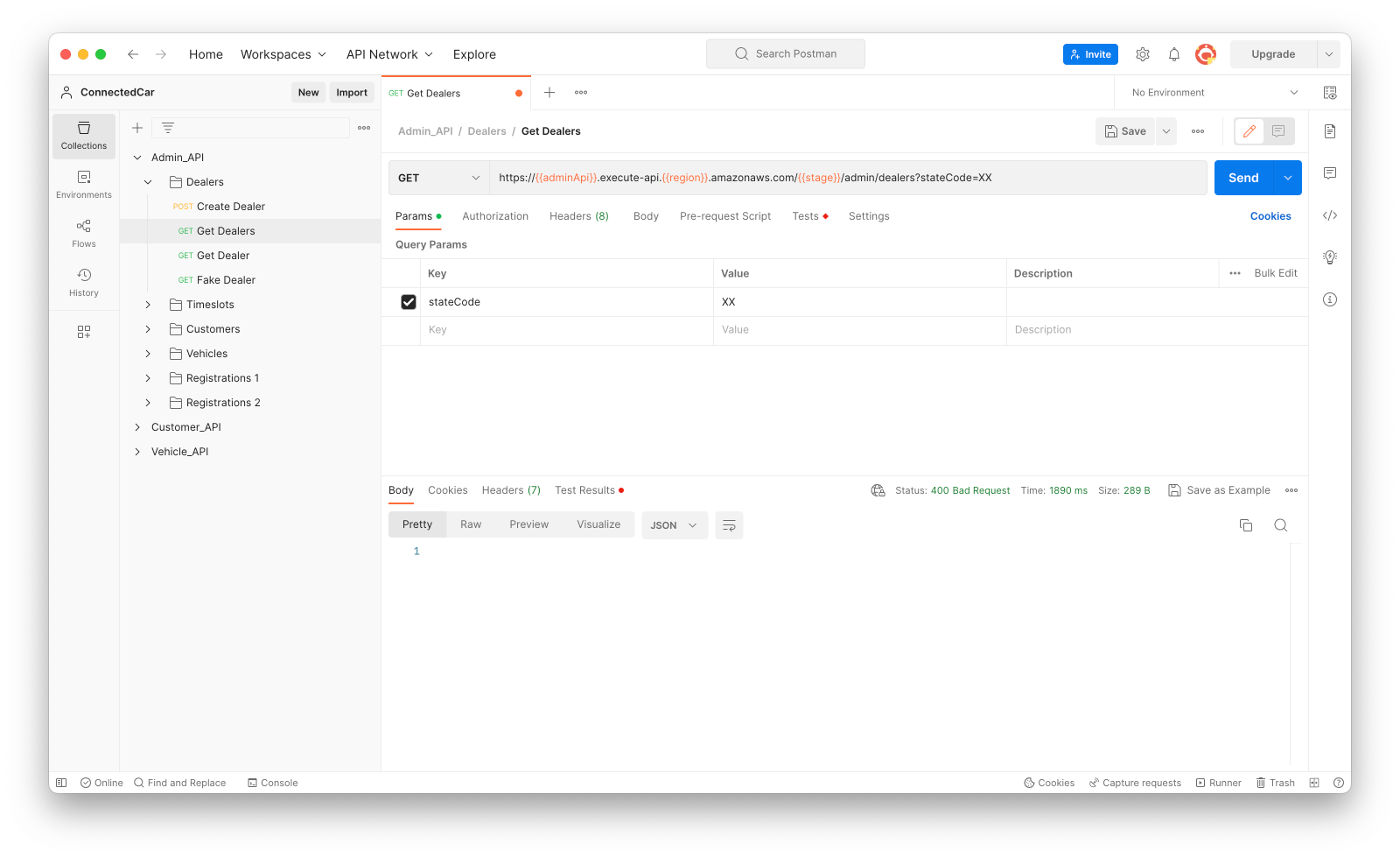The height and width of the screenshot is (858, 1400).
Task: Click the Import button
Action: [x=352, y=93]
